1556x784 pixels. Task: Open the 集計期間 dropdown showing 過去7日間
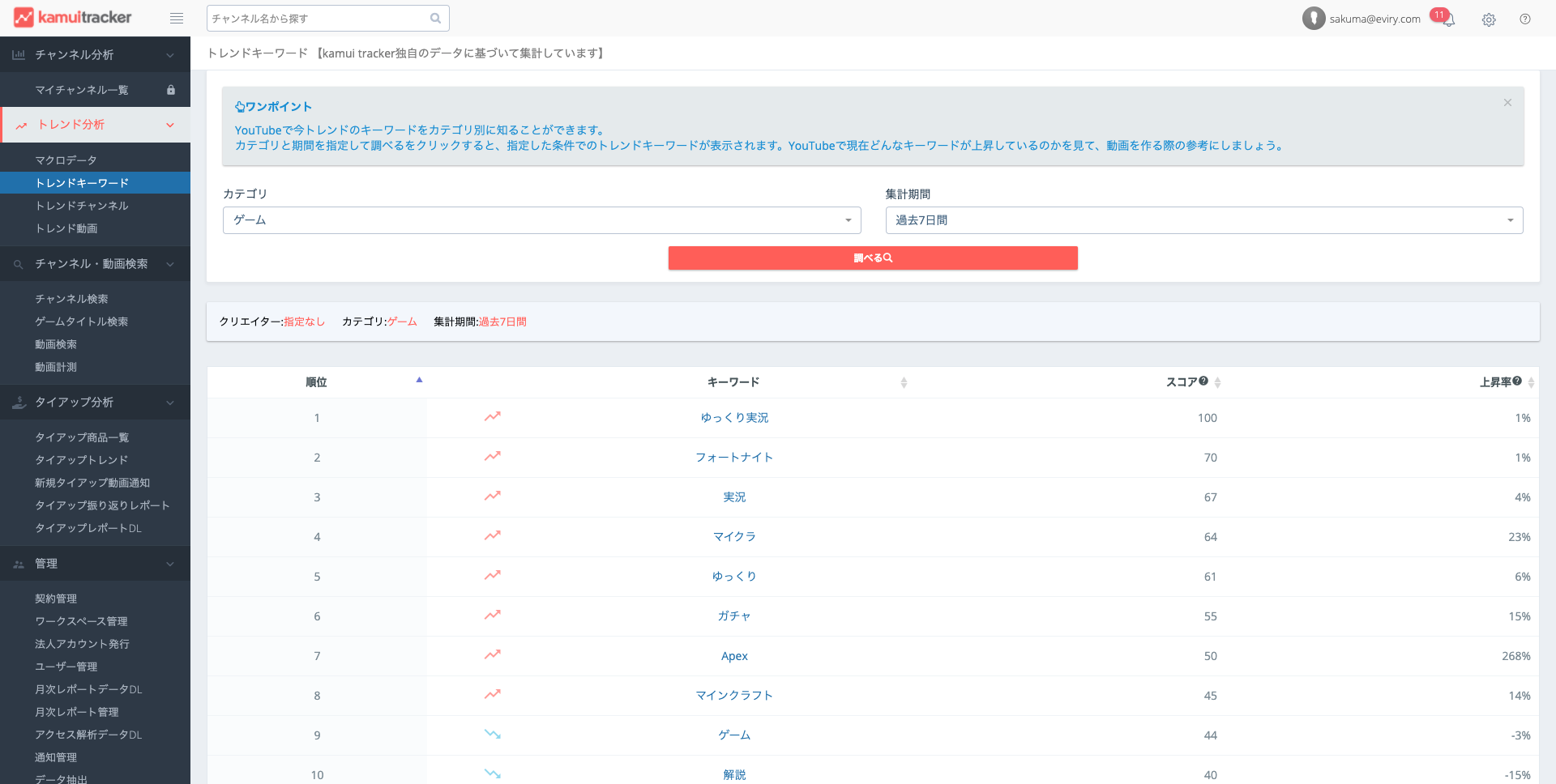pos(1203,220)
